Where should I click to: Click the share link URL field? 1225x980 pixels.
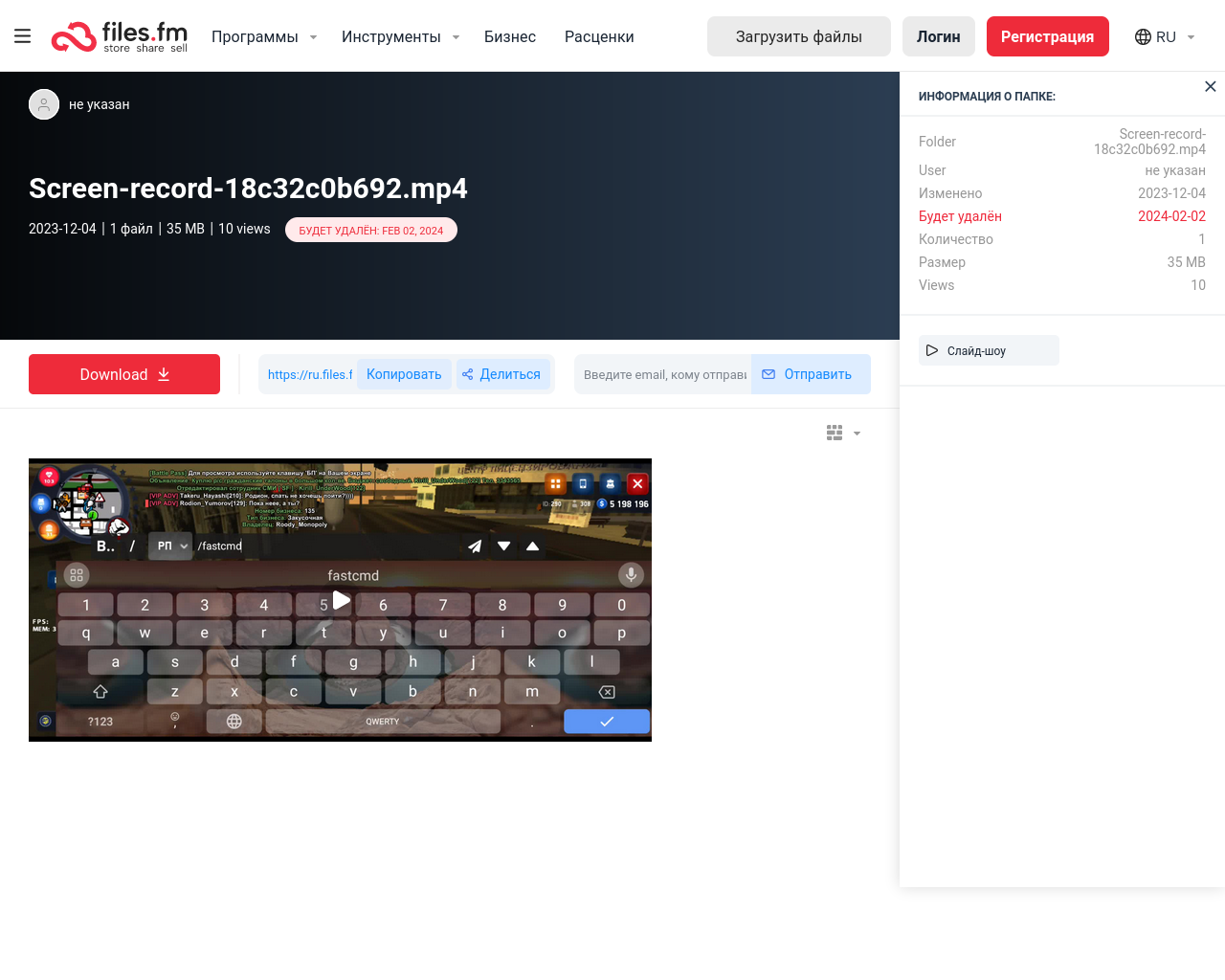[x=309, y=374]
